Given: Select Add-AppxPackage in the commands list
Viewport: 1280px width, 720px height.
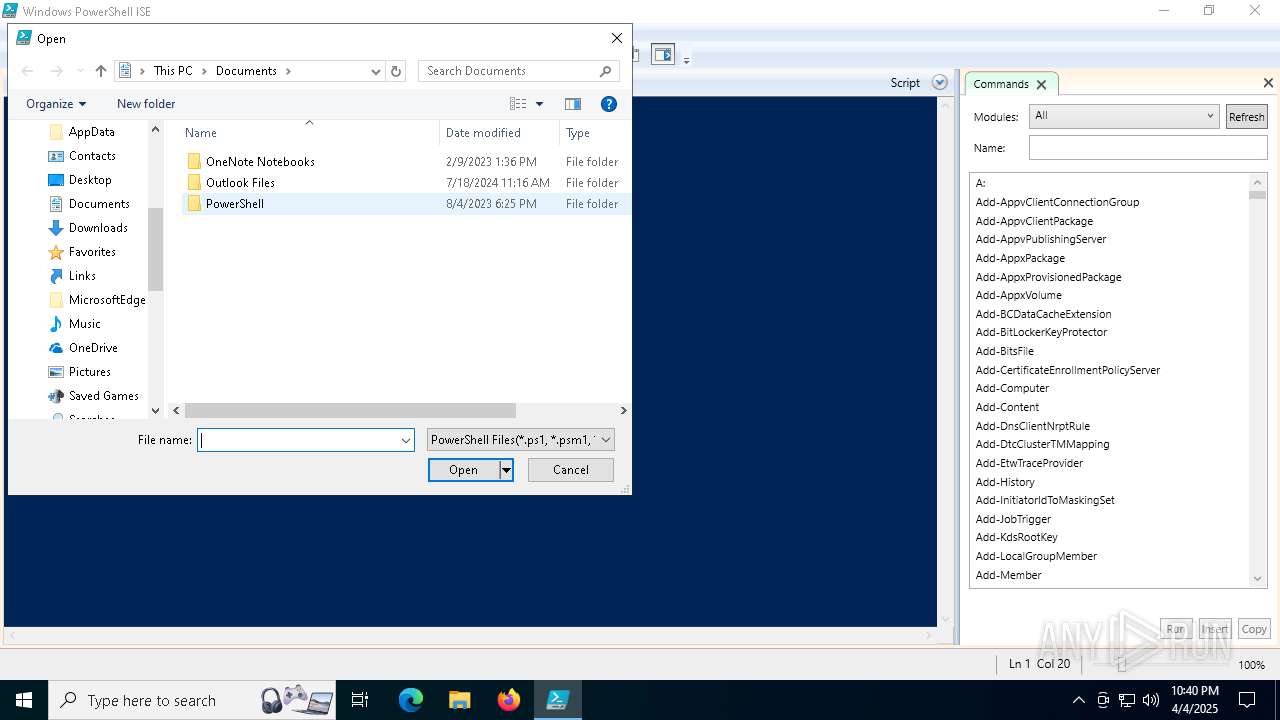Looking at the screenshot, I should (1020, 258).
